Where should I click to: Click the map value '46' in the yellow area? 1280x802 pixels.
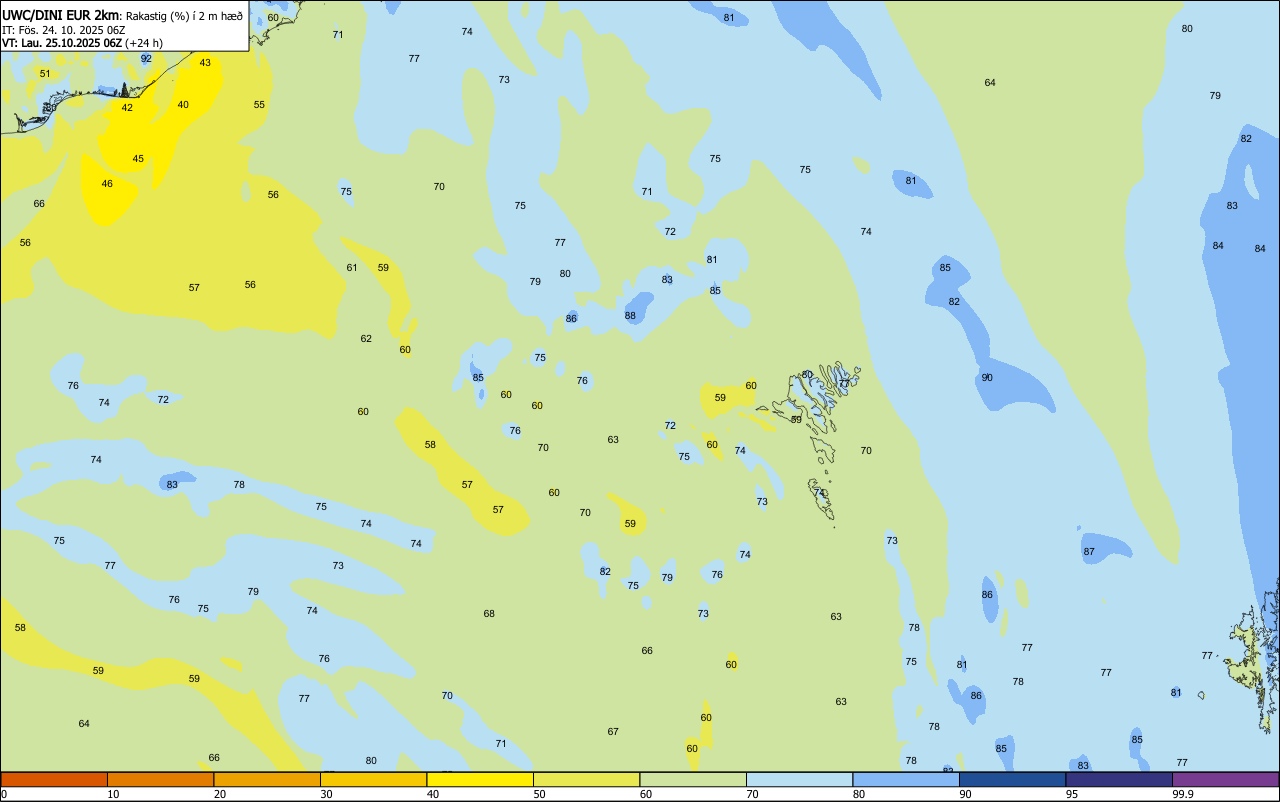point(107,184)
